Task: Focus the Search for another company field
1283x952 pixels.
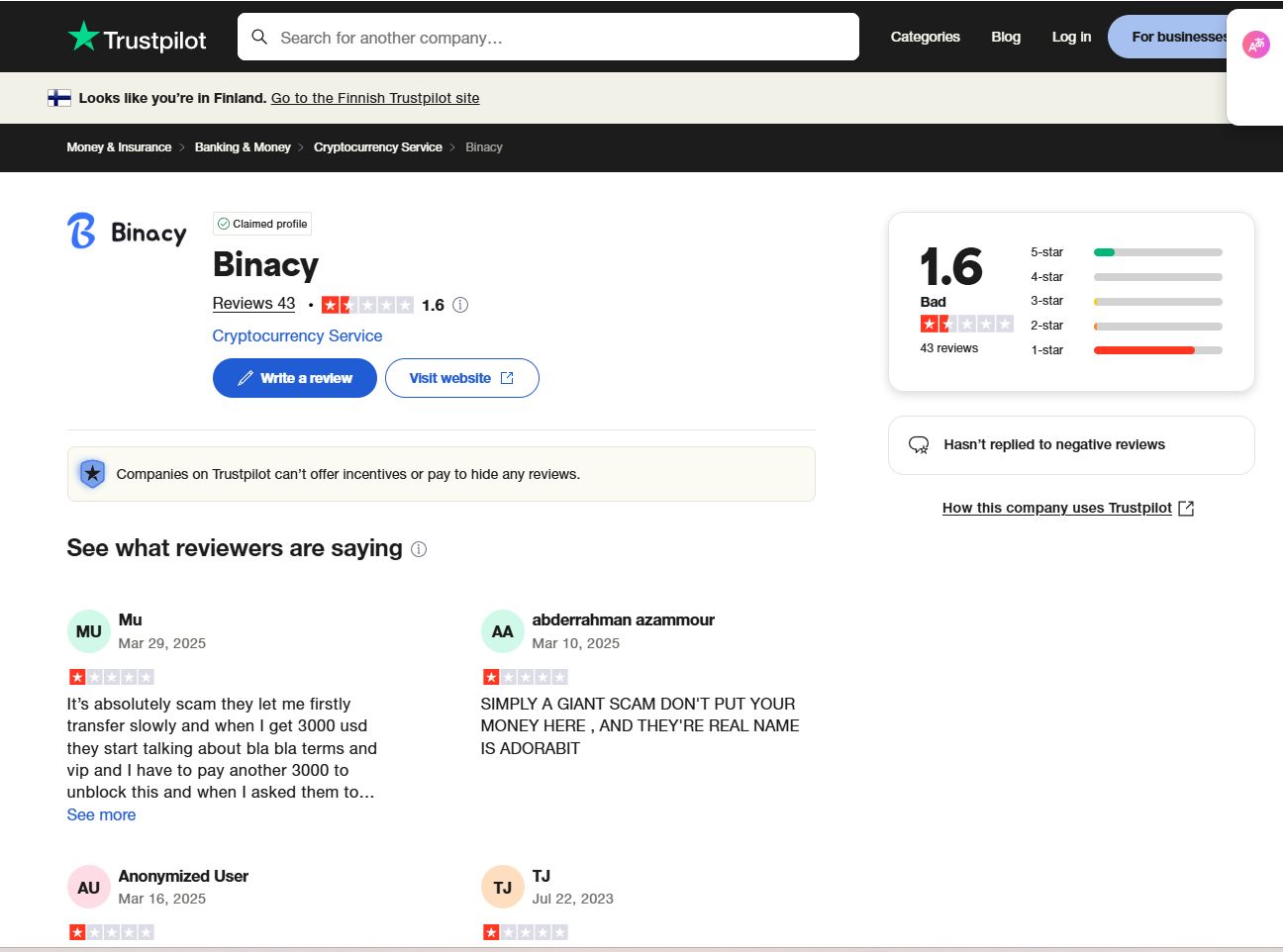Action: pos(547,37)
